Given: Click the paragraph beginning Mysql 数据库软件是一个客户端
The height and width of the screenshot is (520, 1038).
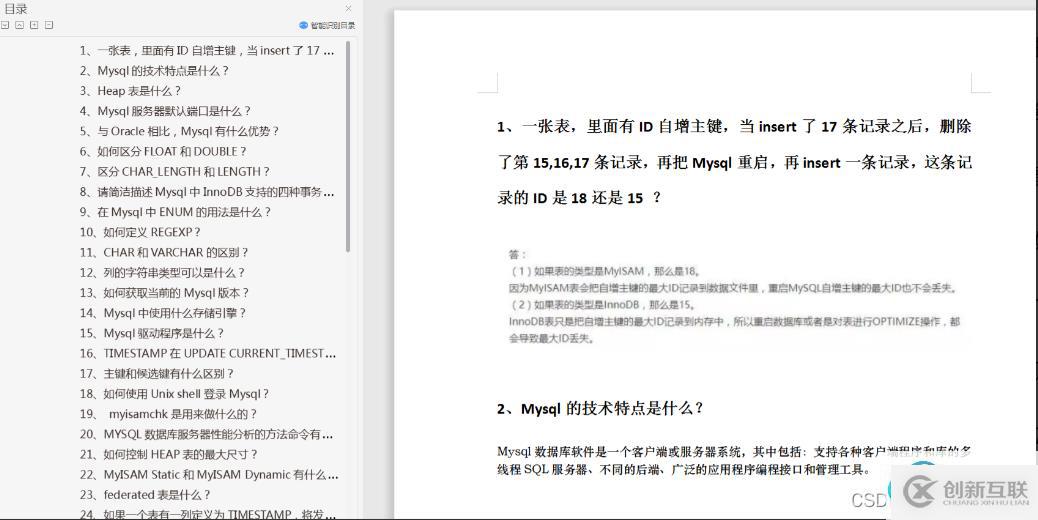Looking at the screenshot, I should pyautogui.click(x=734, y=461).
